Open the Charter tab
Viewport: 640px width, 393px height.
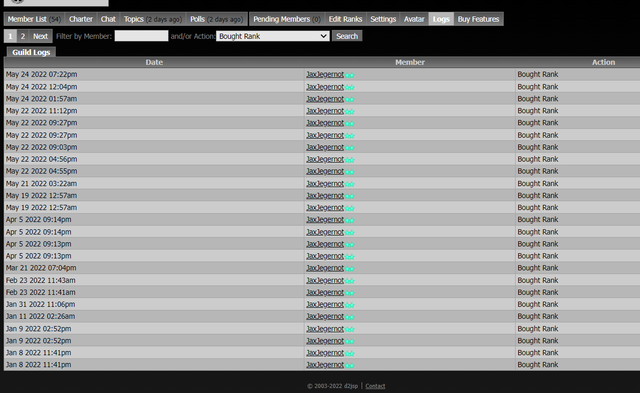(x=81, y=19)
